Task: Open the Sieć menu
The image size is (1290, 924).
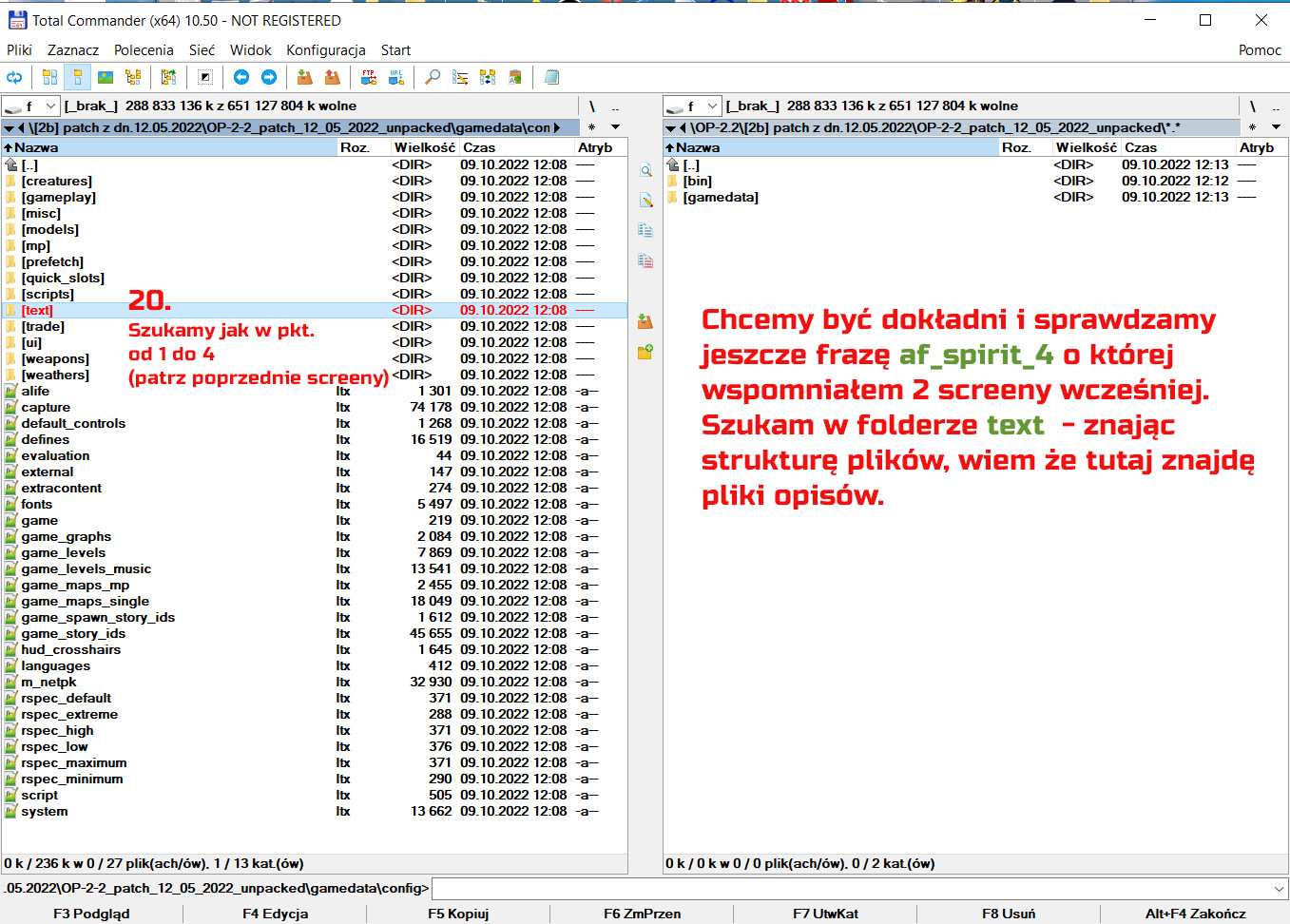Action: (202, 50)
